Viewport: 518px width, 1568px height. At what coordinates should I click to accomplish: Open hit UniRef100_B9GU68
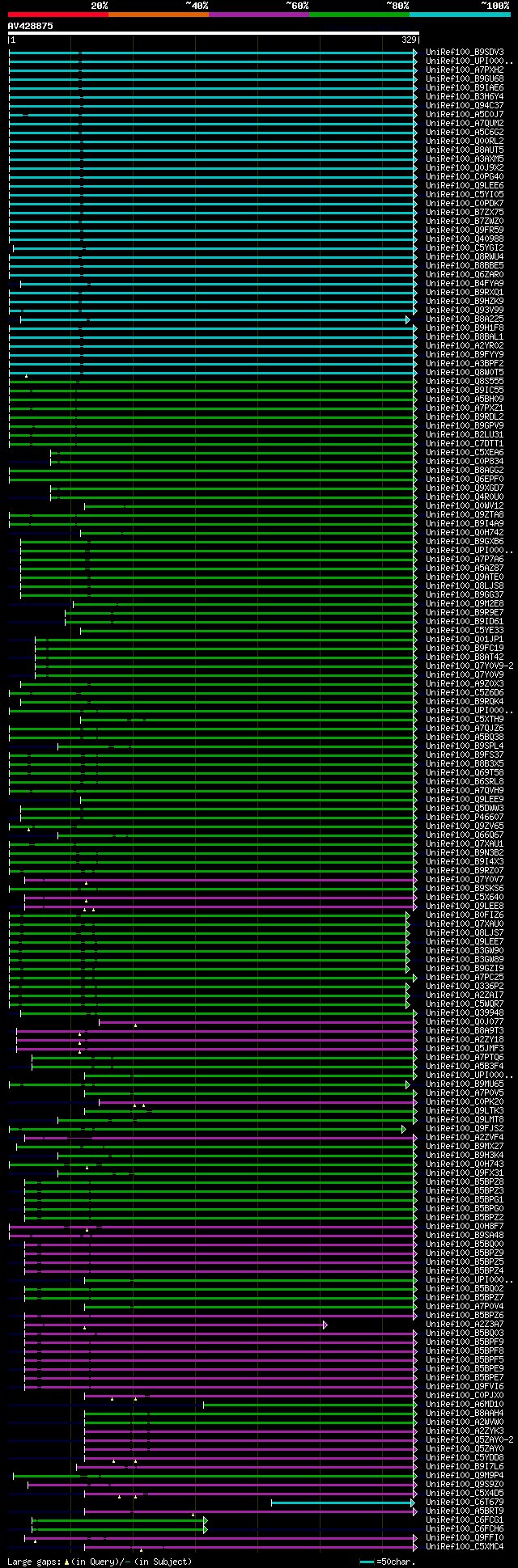click(x=465, y=78)
